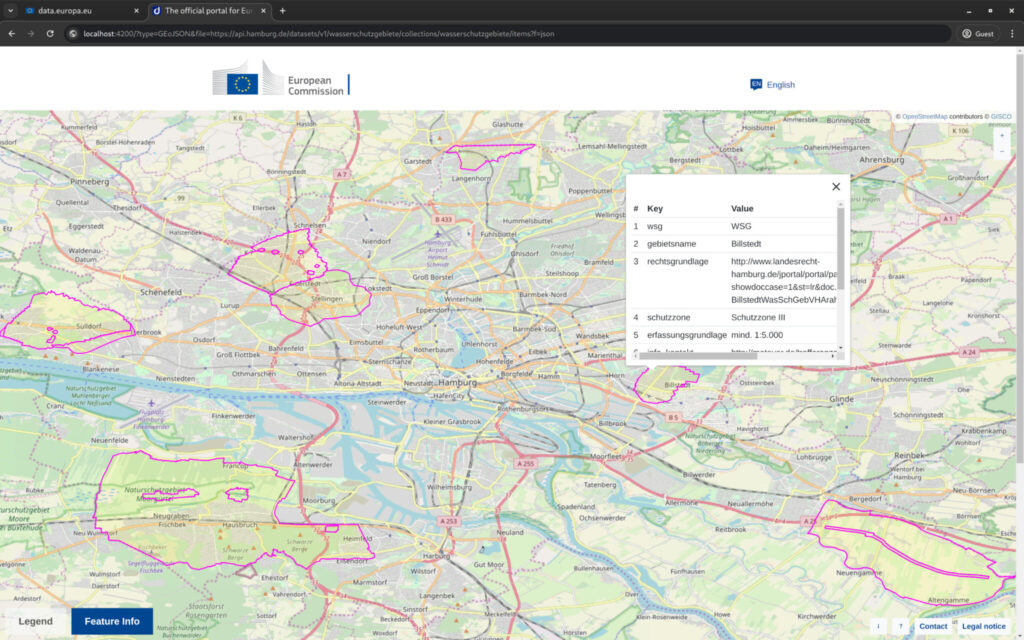Click the landesrecht-hamburg.de URL value
Viewport: 1024px width, 640px height.
(x=784, y=280)
